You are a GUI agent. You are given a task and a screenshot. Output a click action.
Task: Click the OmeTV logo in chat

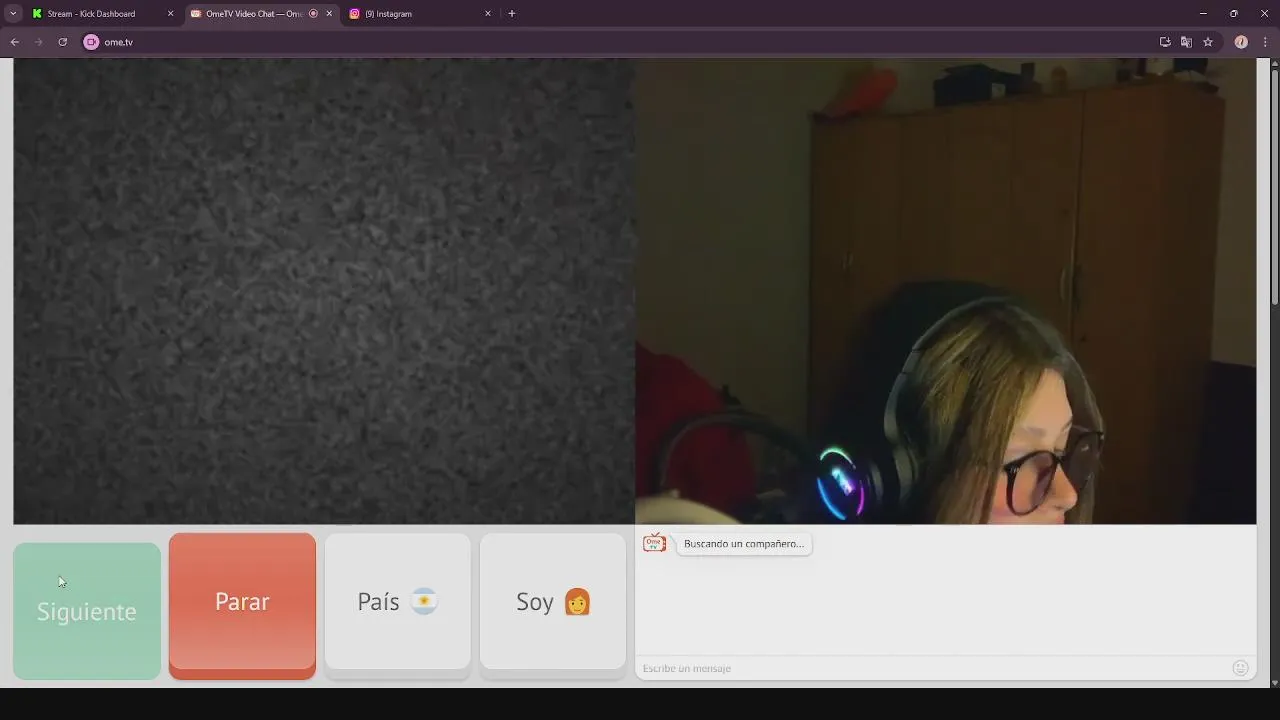pos(654,543)
